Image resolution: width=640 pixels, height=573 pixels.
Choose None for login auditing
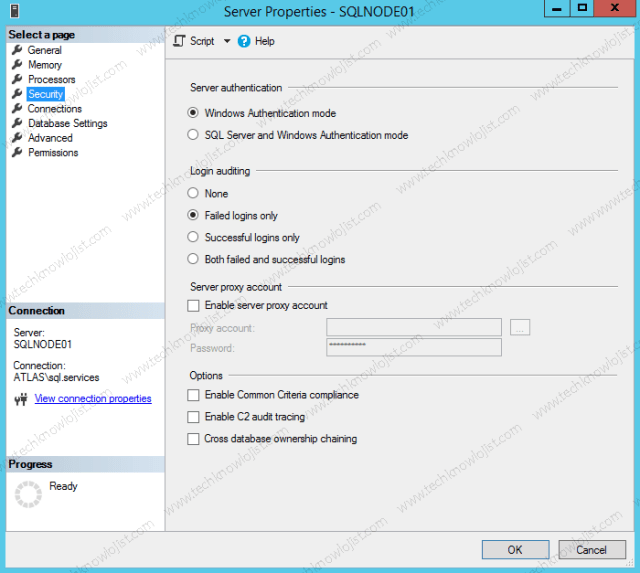(x=193, y=193)
